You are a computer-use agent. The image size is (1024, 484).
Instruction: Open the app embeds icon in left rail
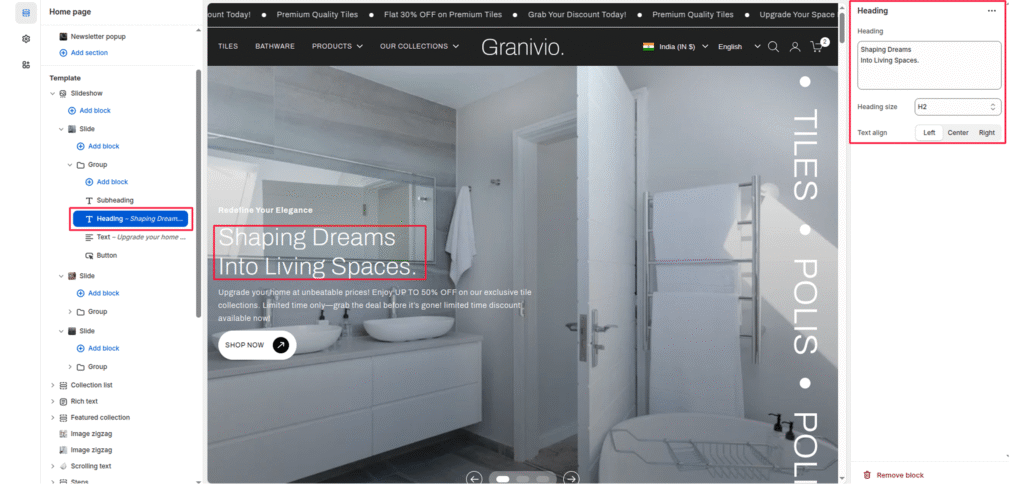(26, 64)
